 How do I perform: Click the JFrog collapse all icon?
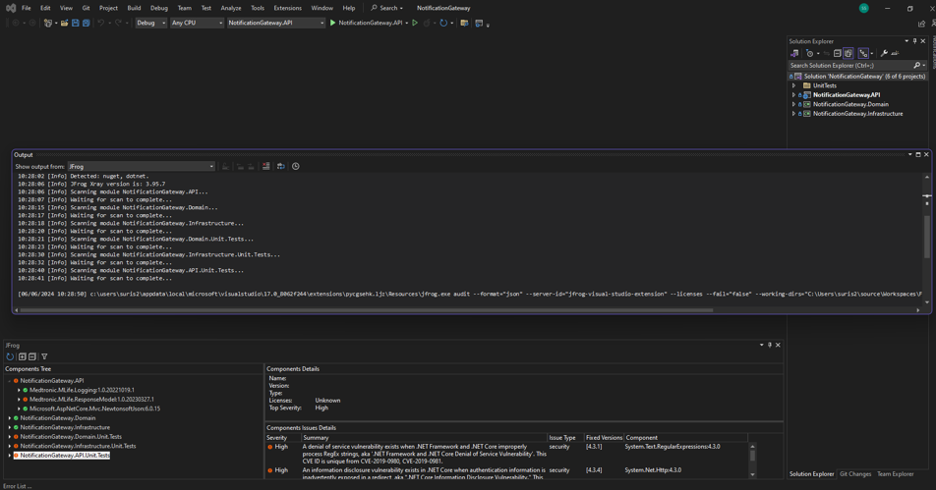pos(32,356)
